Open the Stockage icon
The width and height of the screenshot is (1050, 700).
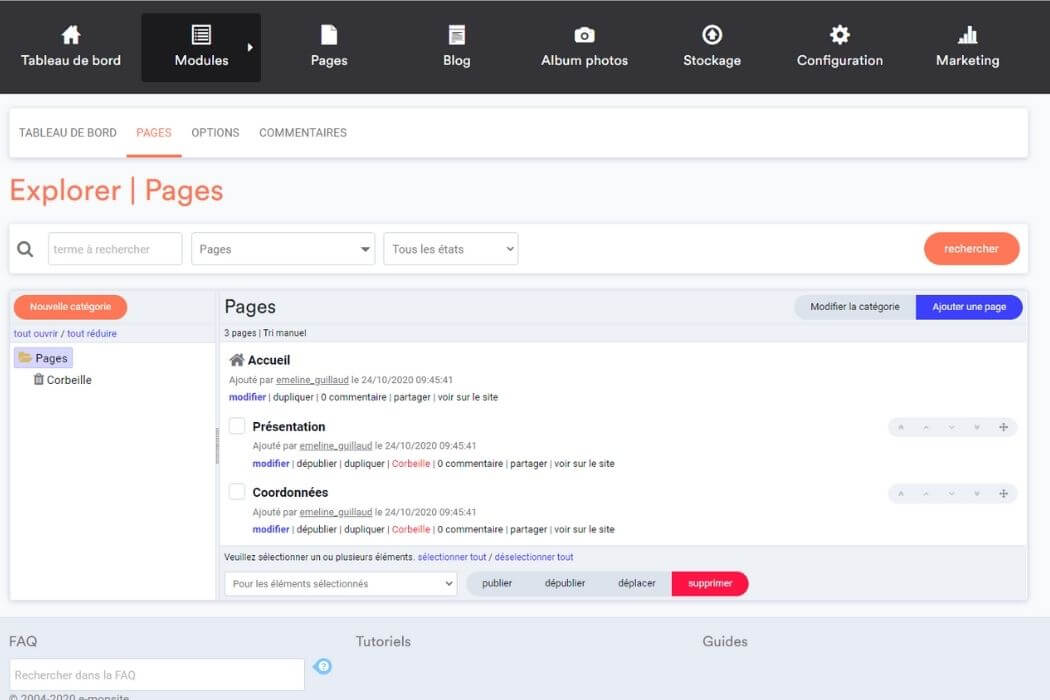[711, 33]
